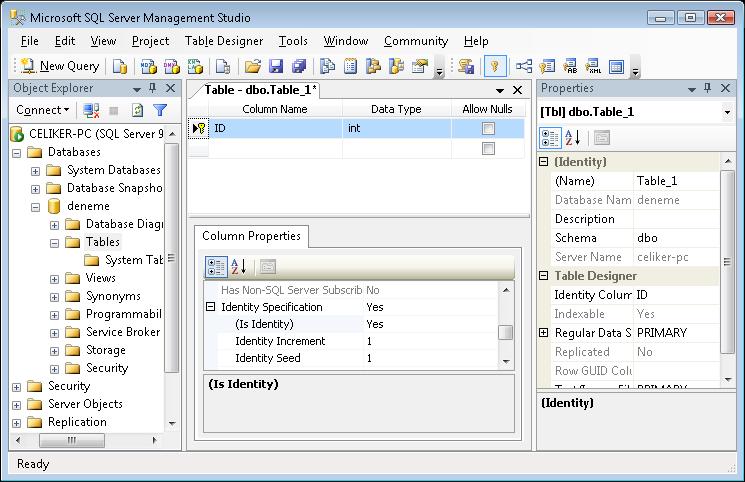
Task: Pin the Object Explorer panel
Action: click(x=152, y=88)
